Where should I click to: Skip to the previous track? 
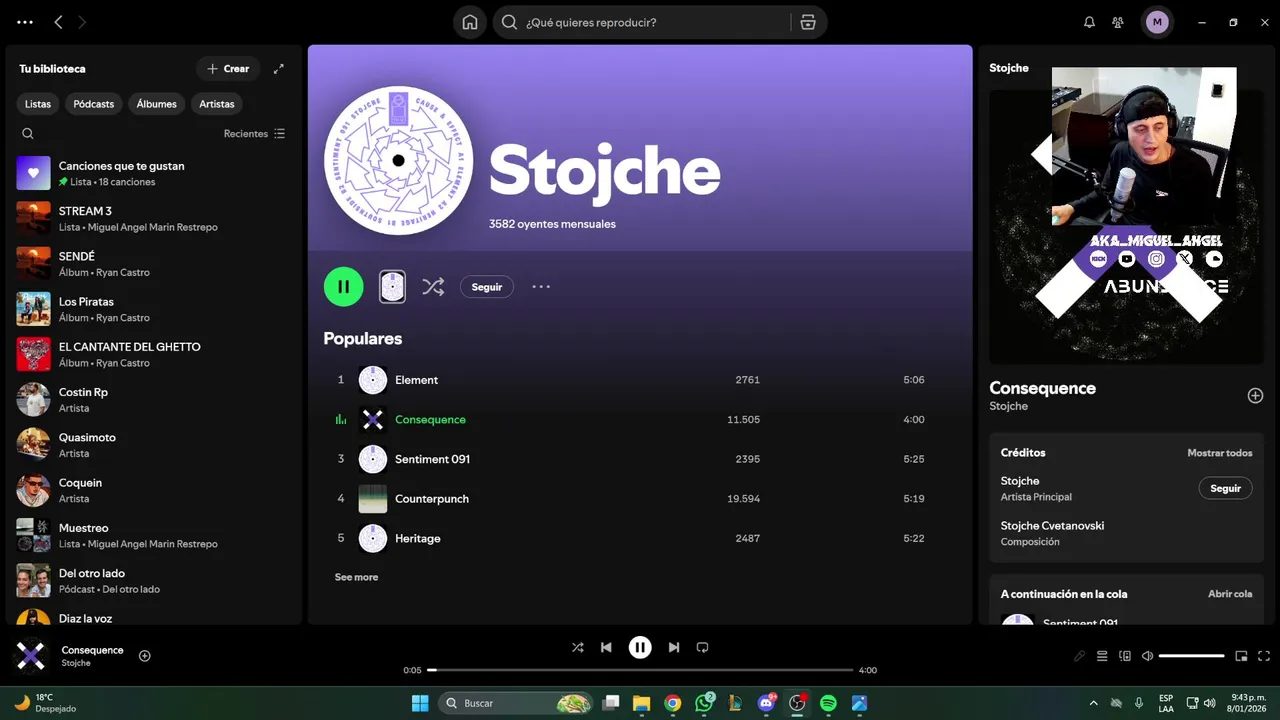pyautogui.click(x=606, y=647)
